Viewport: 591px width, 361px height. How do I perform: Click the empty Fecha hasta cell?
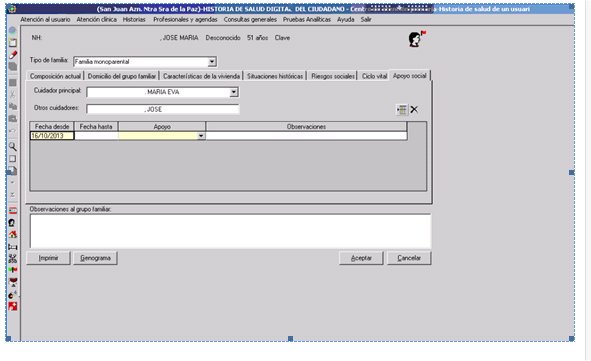pyautogui.click(x=96, y=136)
